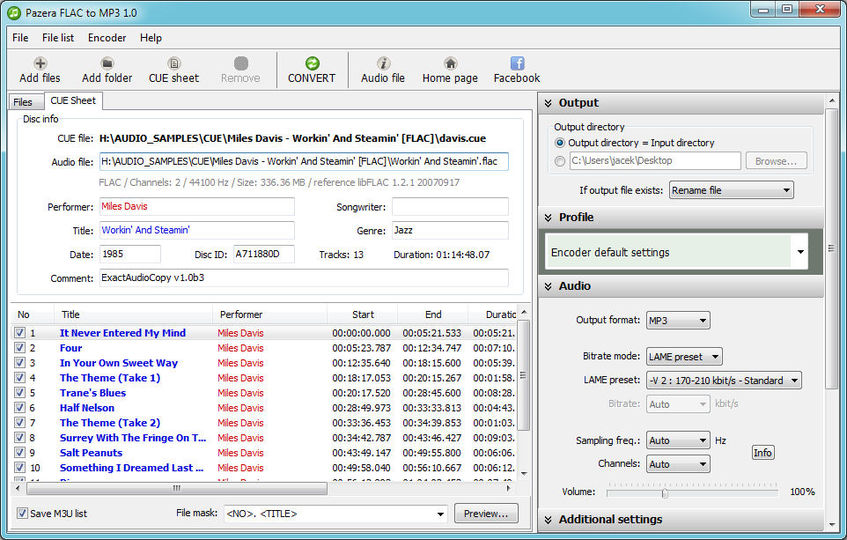The image size is (847, 540).
Task: Select the CUE Sheet tab
Action: click(x=73, y=100)
